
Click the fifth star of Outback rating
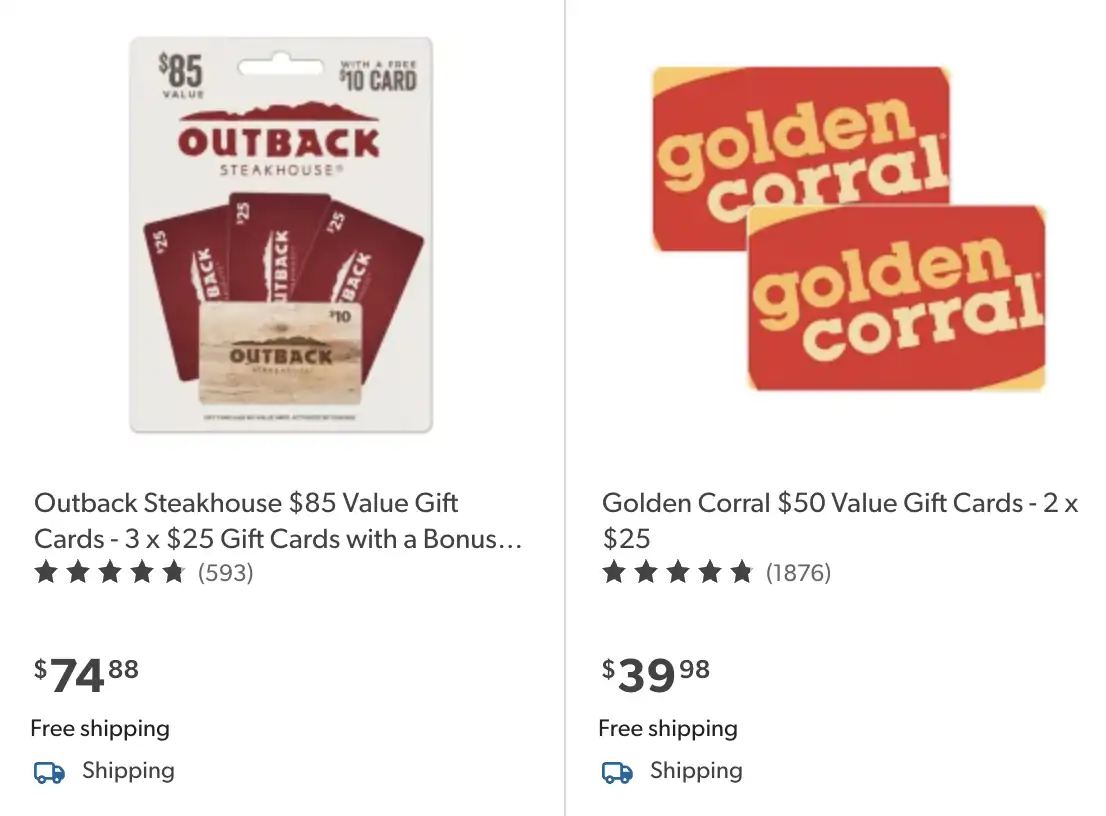click(173, 571)
